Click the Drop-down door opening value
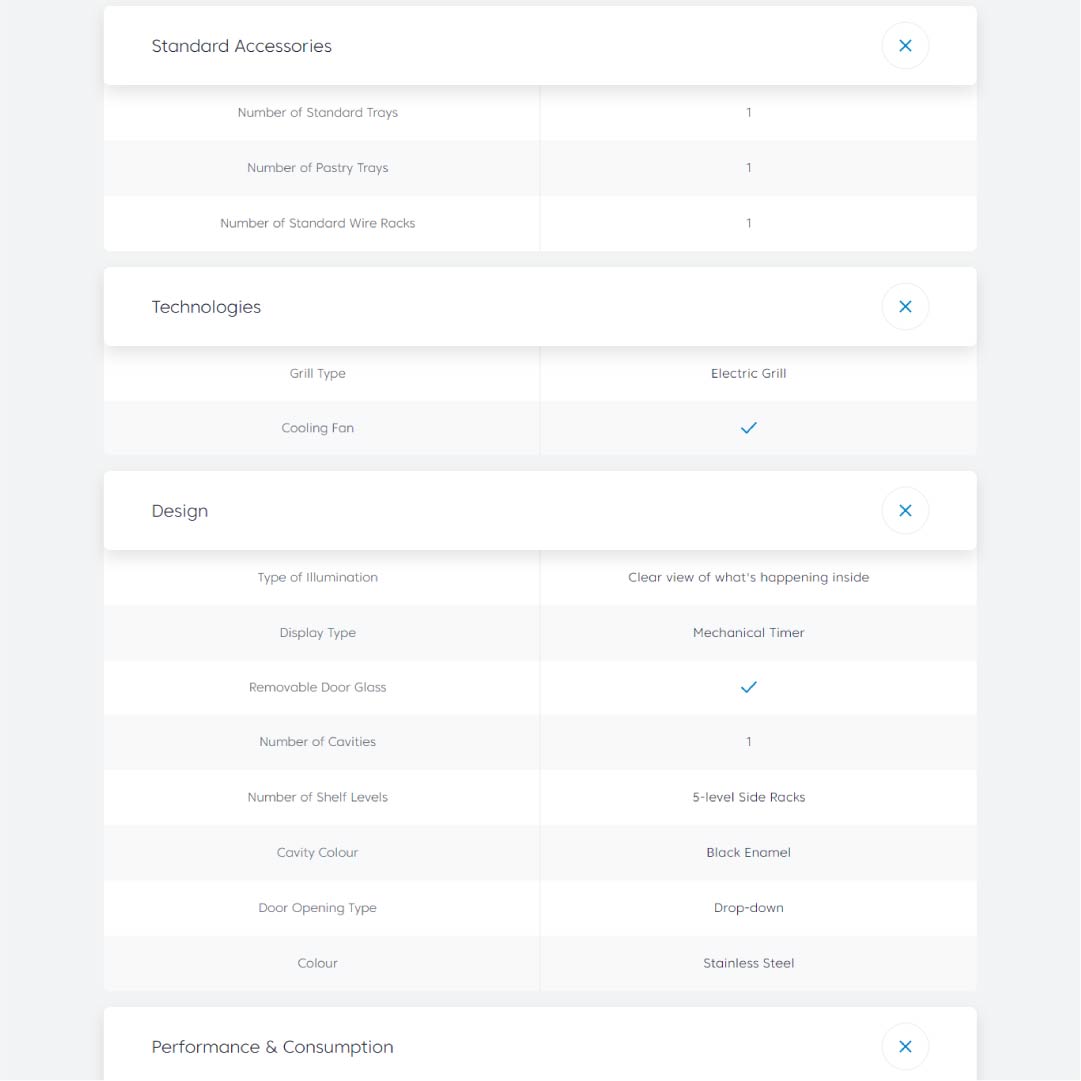1081x1081 pixels. (748, 908)
